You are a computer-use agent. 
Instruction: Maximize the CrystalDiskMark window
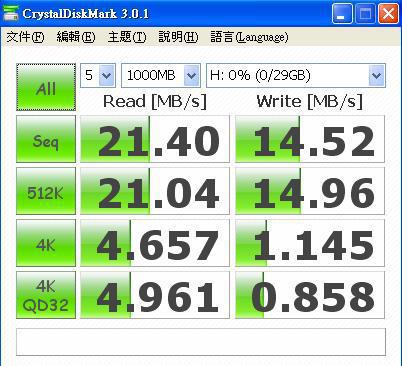pos(365,14)
